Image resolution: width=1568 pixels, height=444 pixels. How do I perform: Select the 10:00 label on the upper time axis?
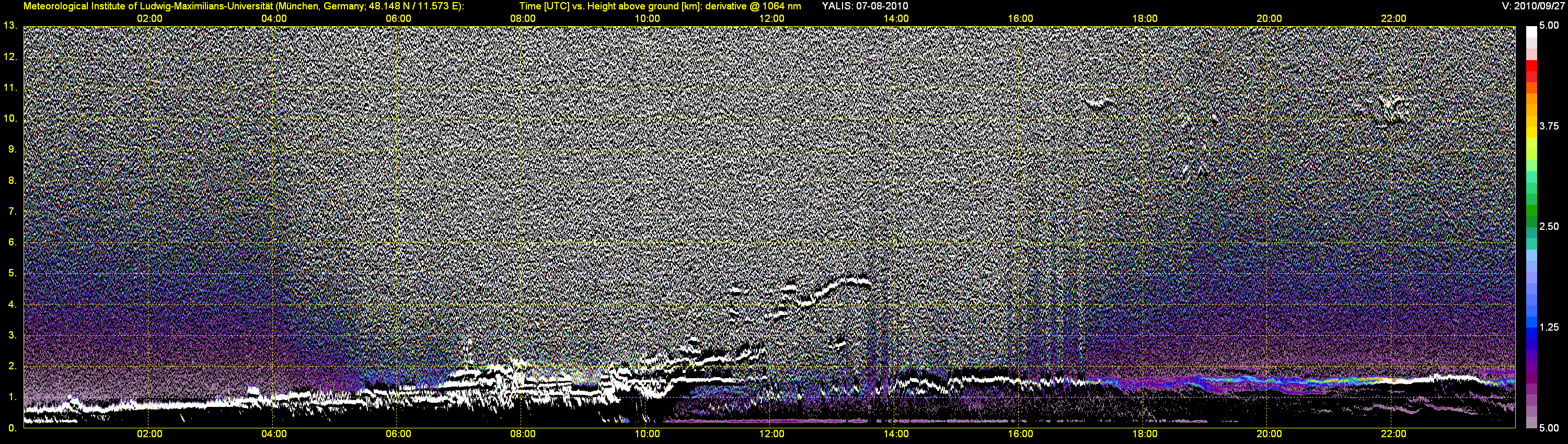(x=647, y=19)
